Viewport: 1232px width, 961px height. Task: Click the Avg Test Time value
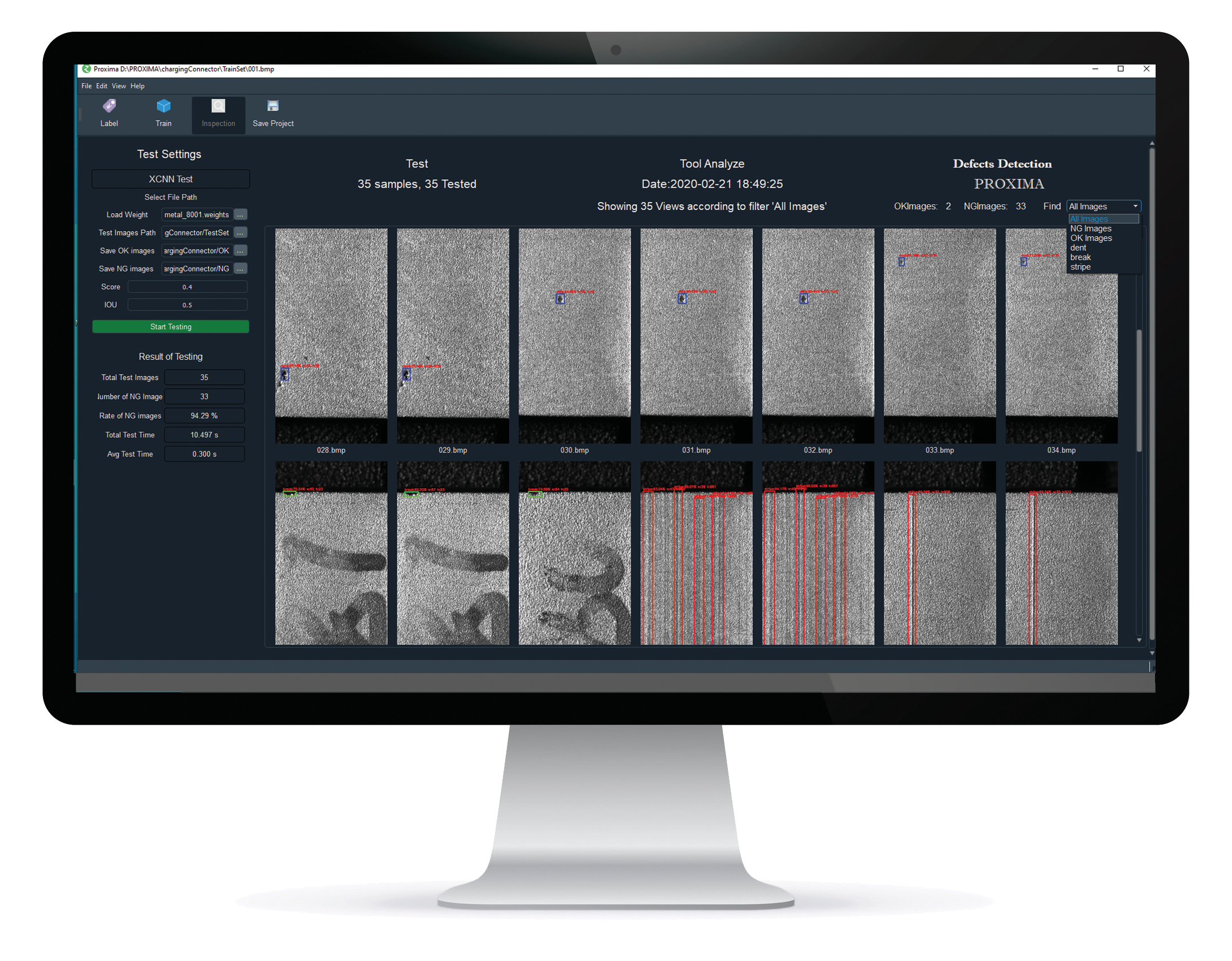coord(204,454)
